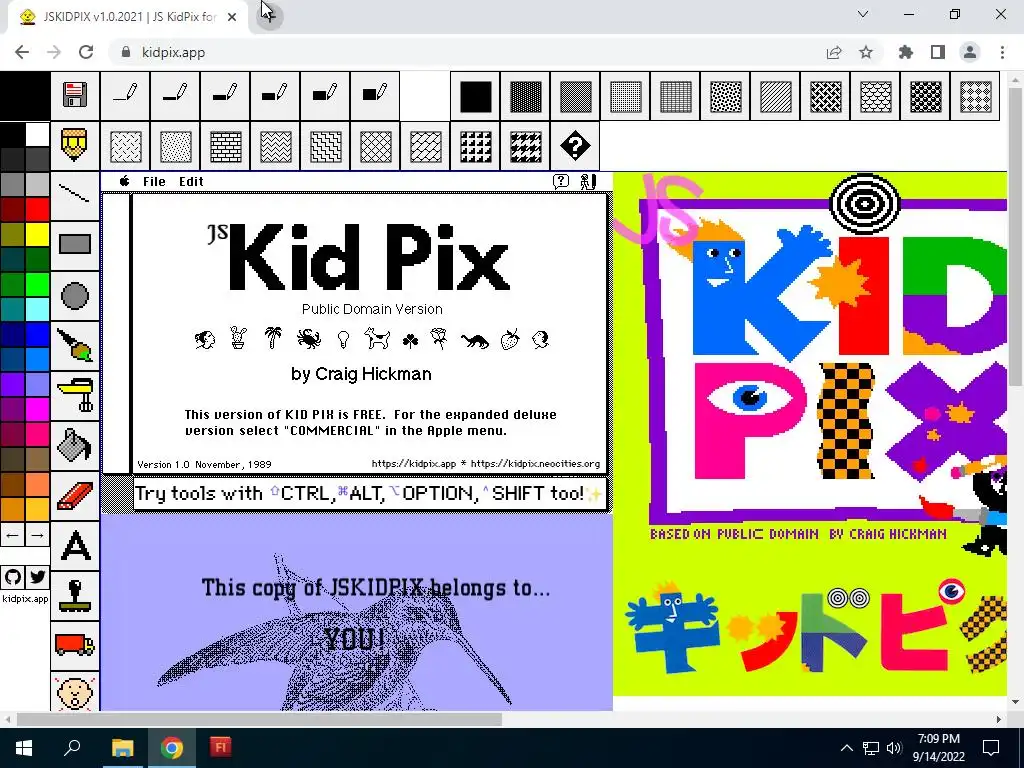
Task: Go back in browser history
Action: [x=22, y=52]
